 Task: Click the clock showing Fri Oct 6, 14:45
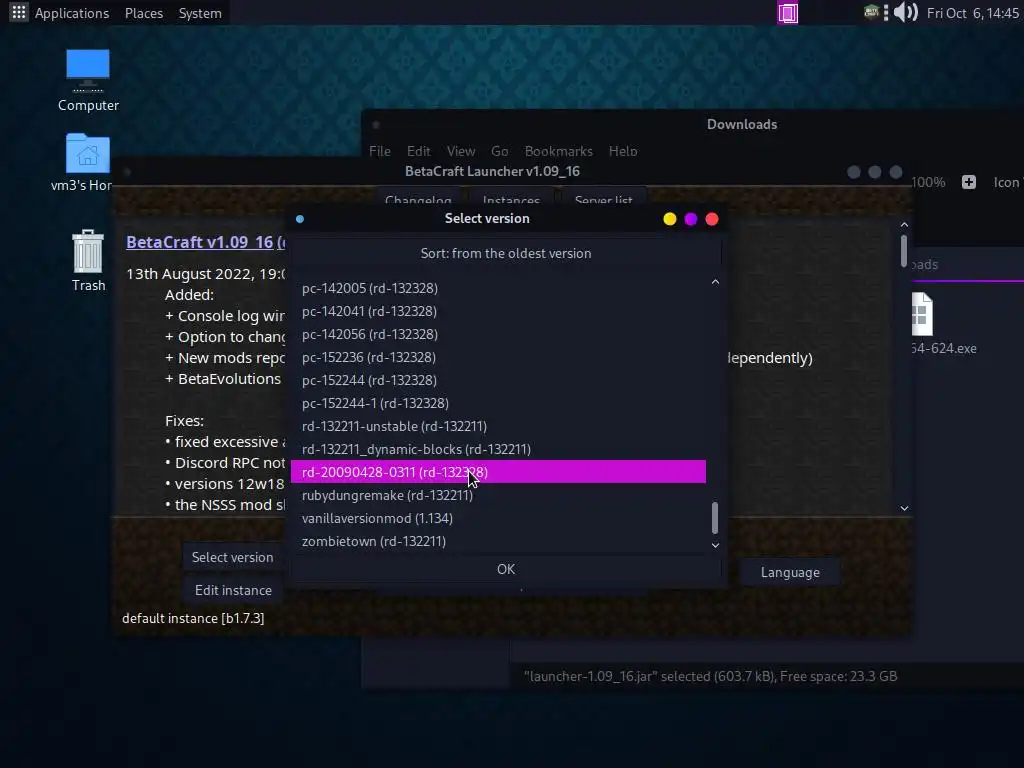[x=972, y=13]
